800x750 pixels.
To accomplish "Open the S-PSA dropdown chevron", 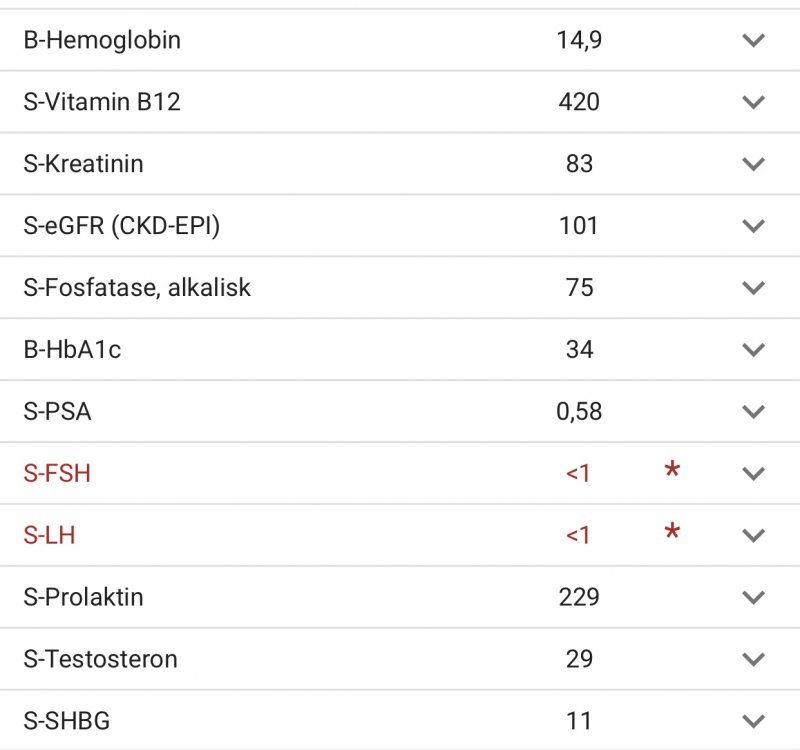I will point(753,411).
